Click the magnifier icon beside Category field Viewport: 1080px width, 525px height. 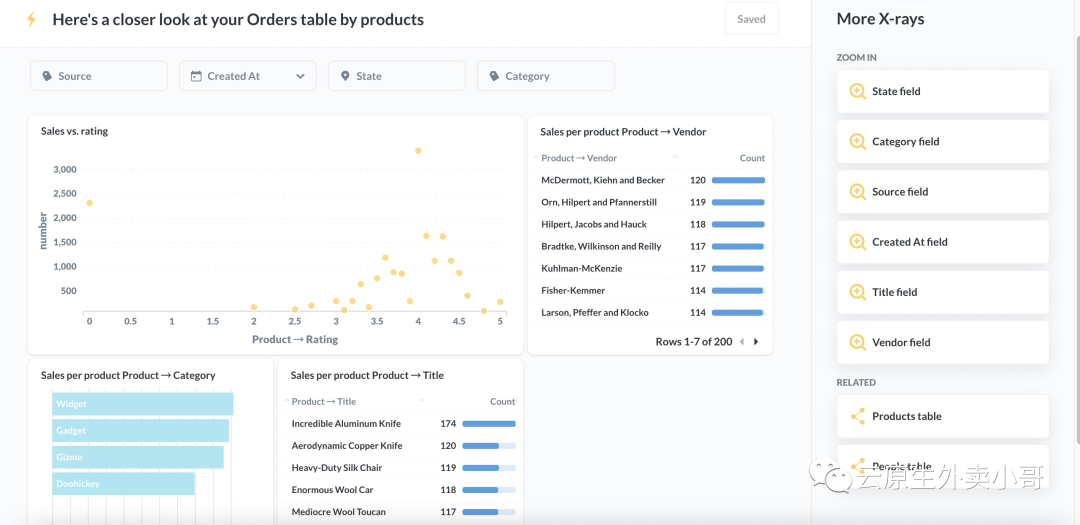coord(857,142)
